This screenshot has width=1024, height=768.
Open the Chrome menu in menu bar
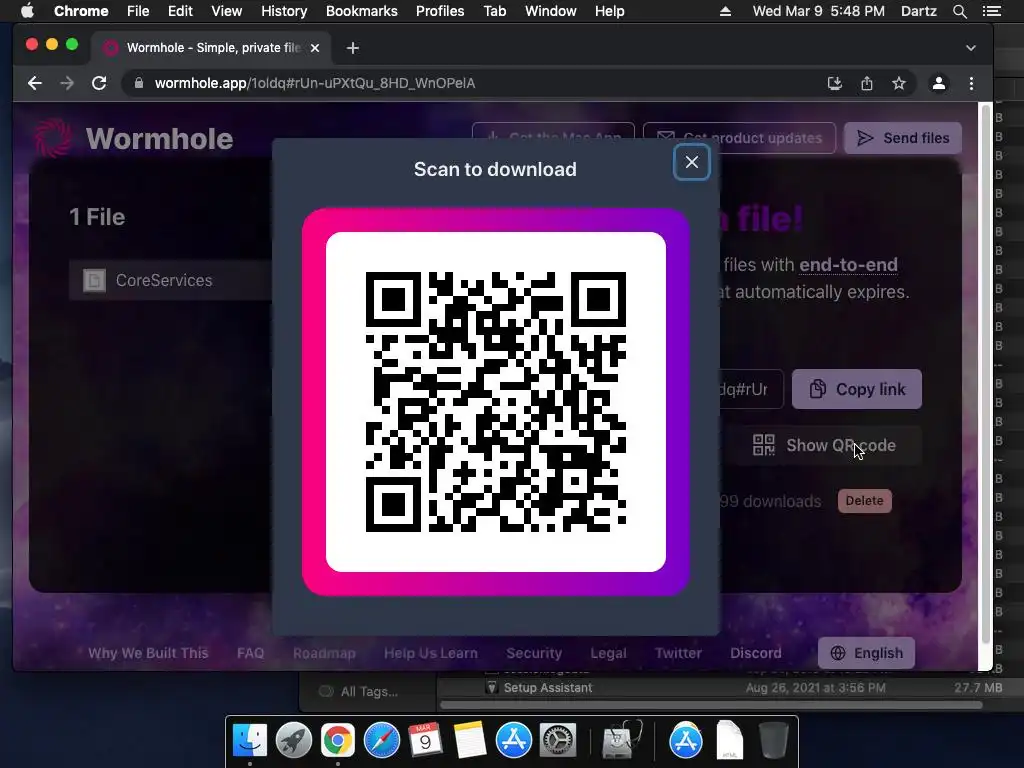[x=81, y=11]
